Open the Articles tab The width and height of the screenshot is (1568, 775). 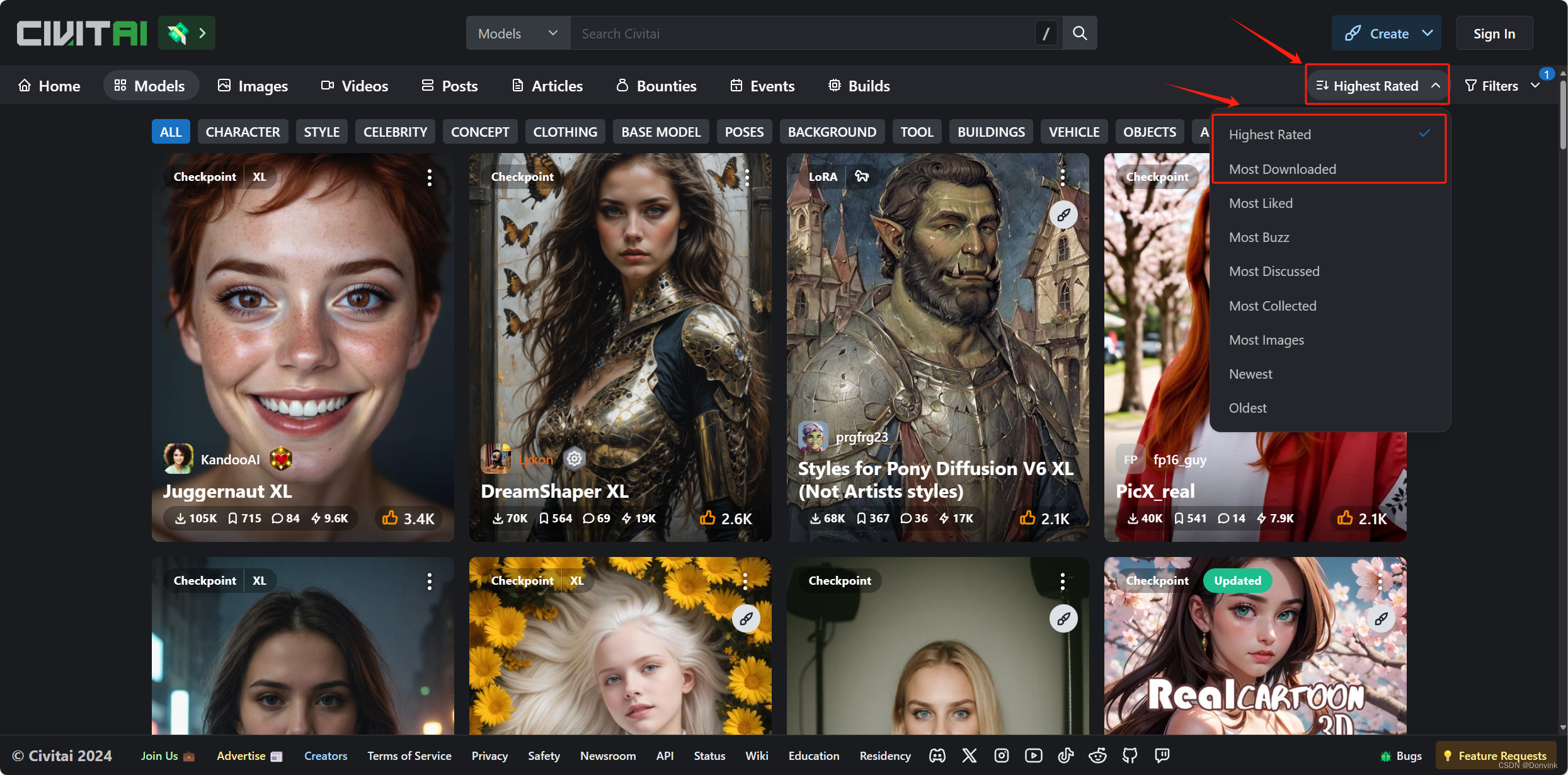[547, 86]
